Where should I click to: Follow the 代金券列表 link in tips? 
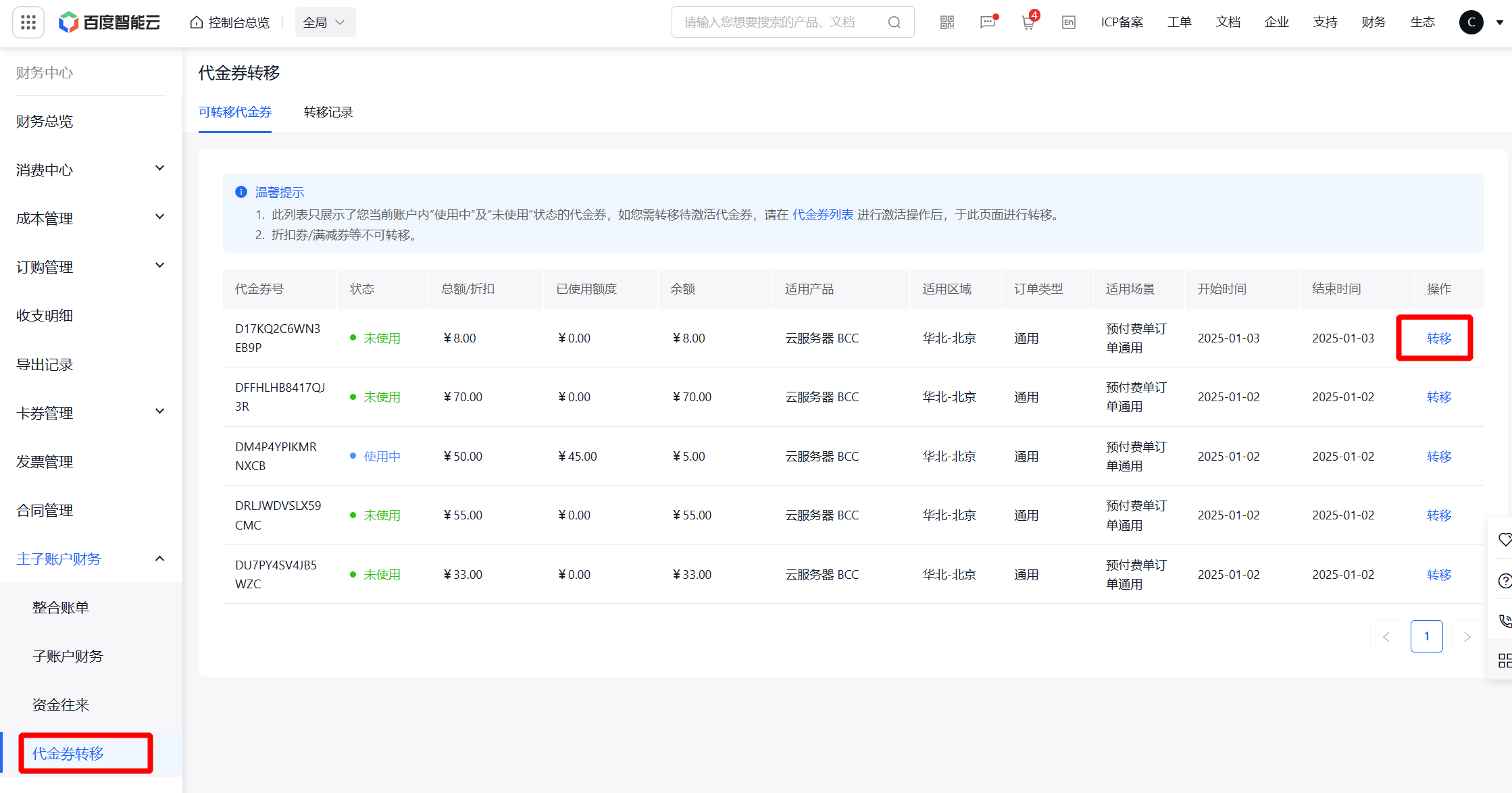(x=823, y=214)
